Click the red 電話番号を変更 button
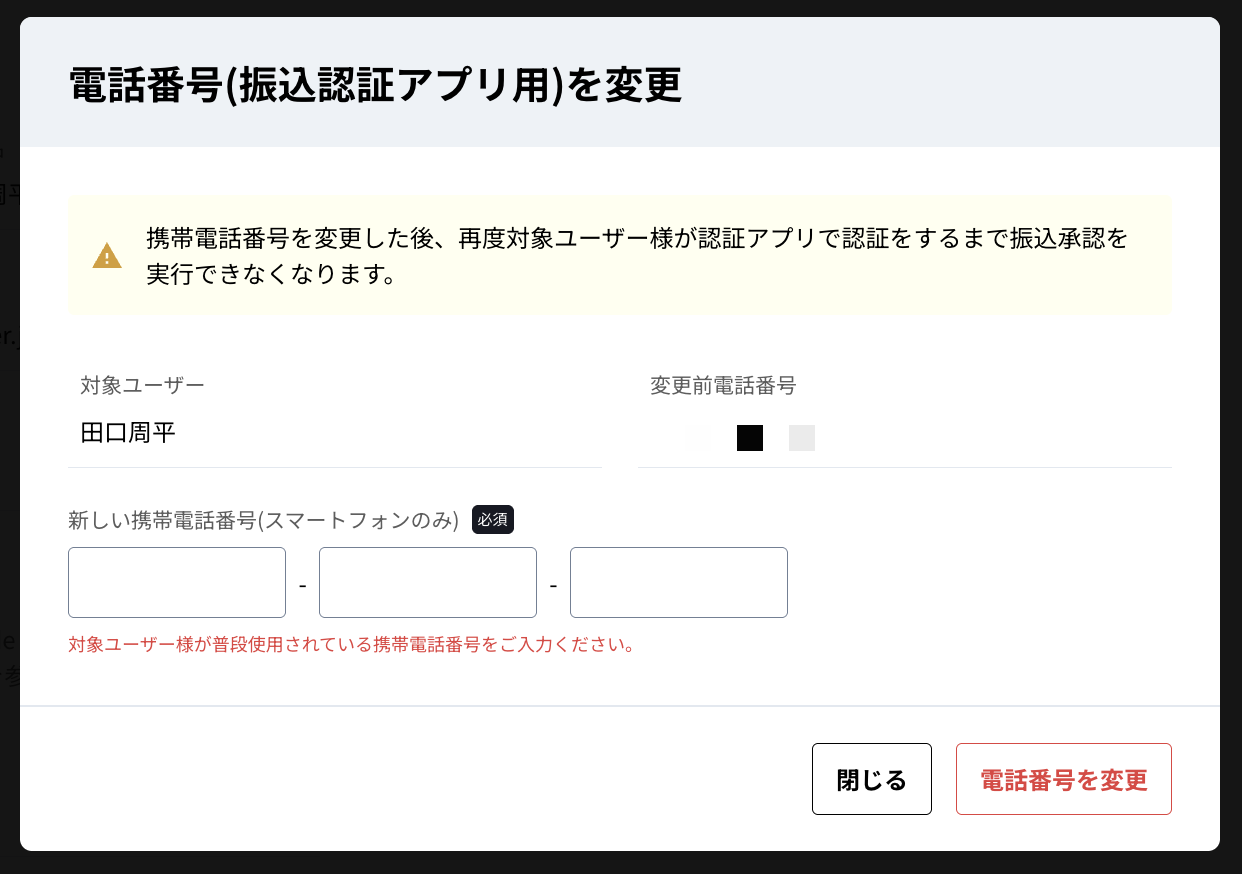Viewport: 1242px width, 874px height. click(x=1064, y=779)
